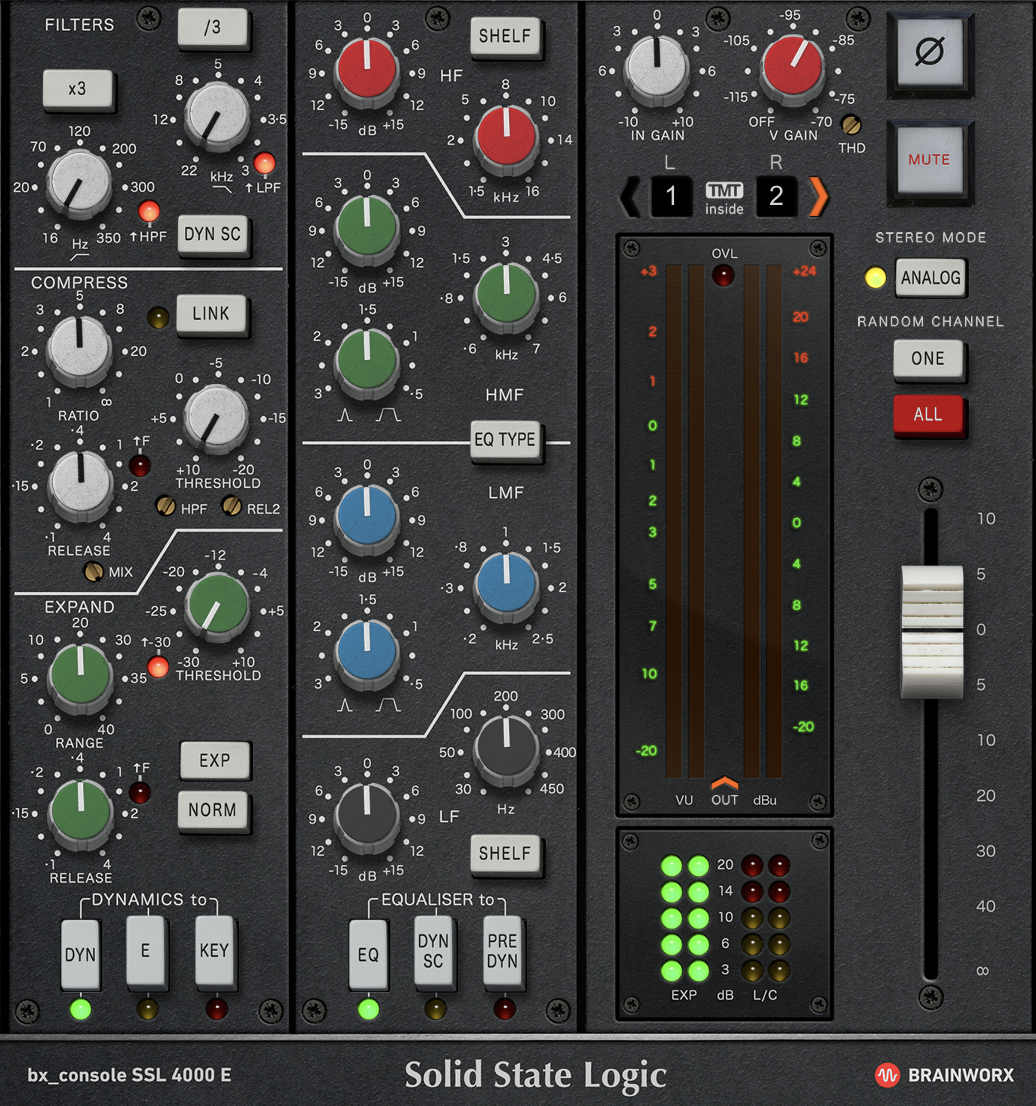Click the output fader handle
This screenshot has height=1106, width=1036.
click(932, 631)
